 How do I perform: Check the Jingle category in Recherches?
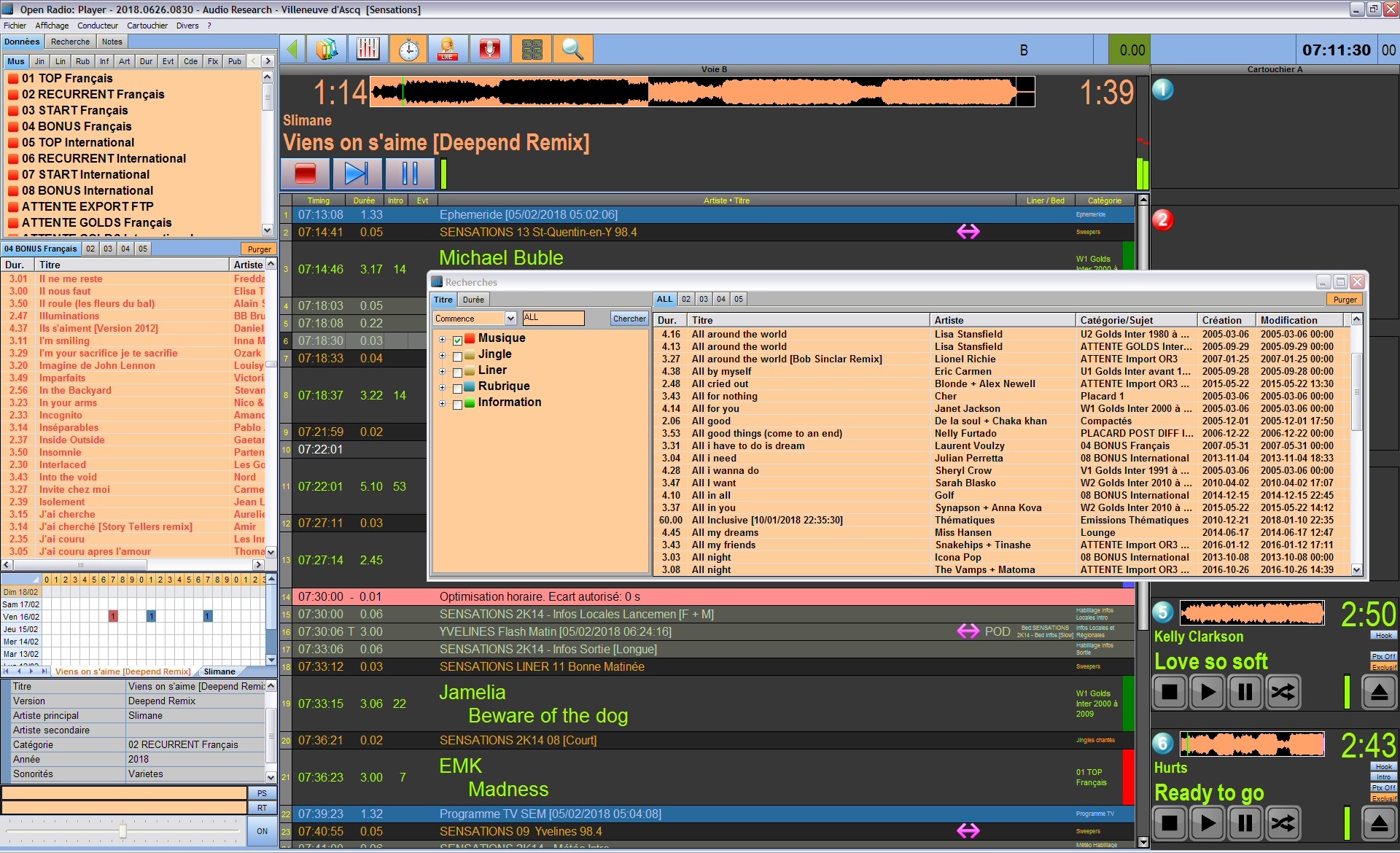coord(457,357)
